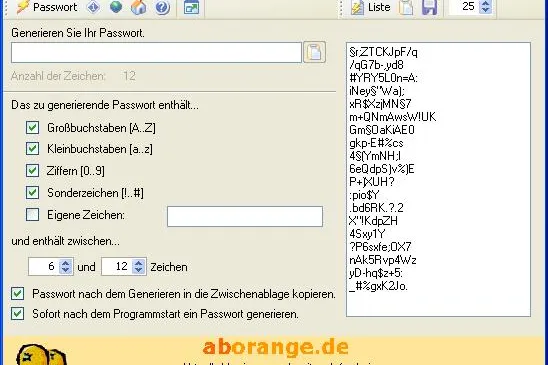The image size is (548, 365).
Task: Click the Passwort generate button with lightning icon
Action: pos(47,7)
